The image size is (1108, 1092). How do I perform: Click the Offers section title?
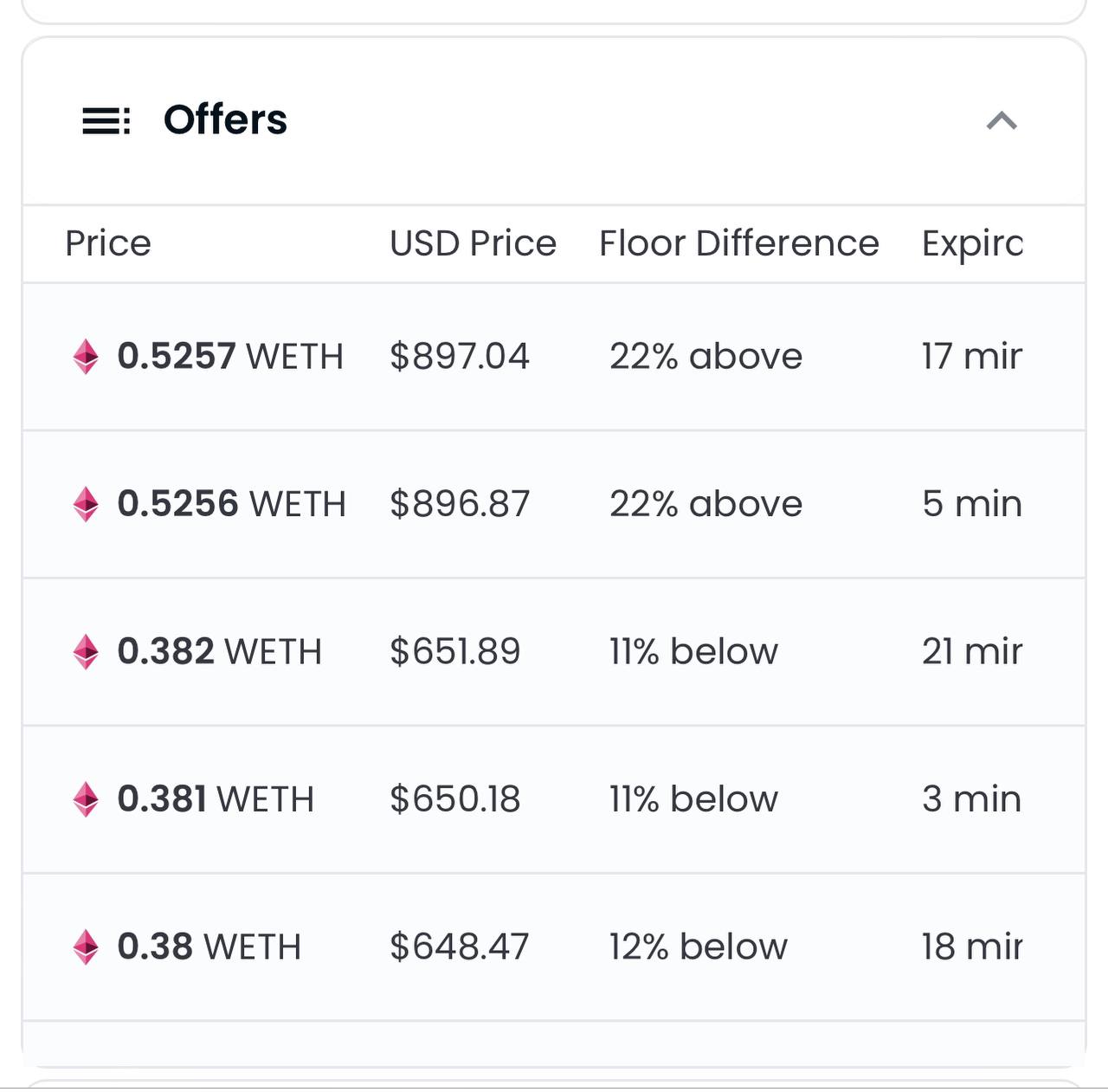point(225,120)
